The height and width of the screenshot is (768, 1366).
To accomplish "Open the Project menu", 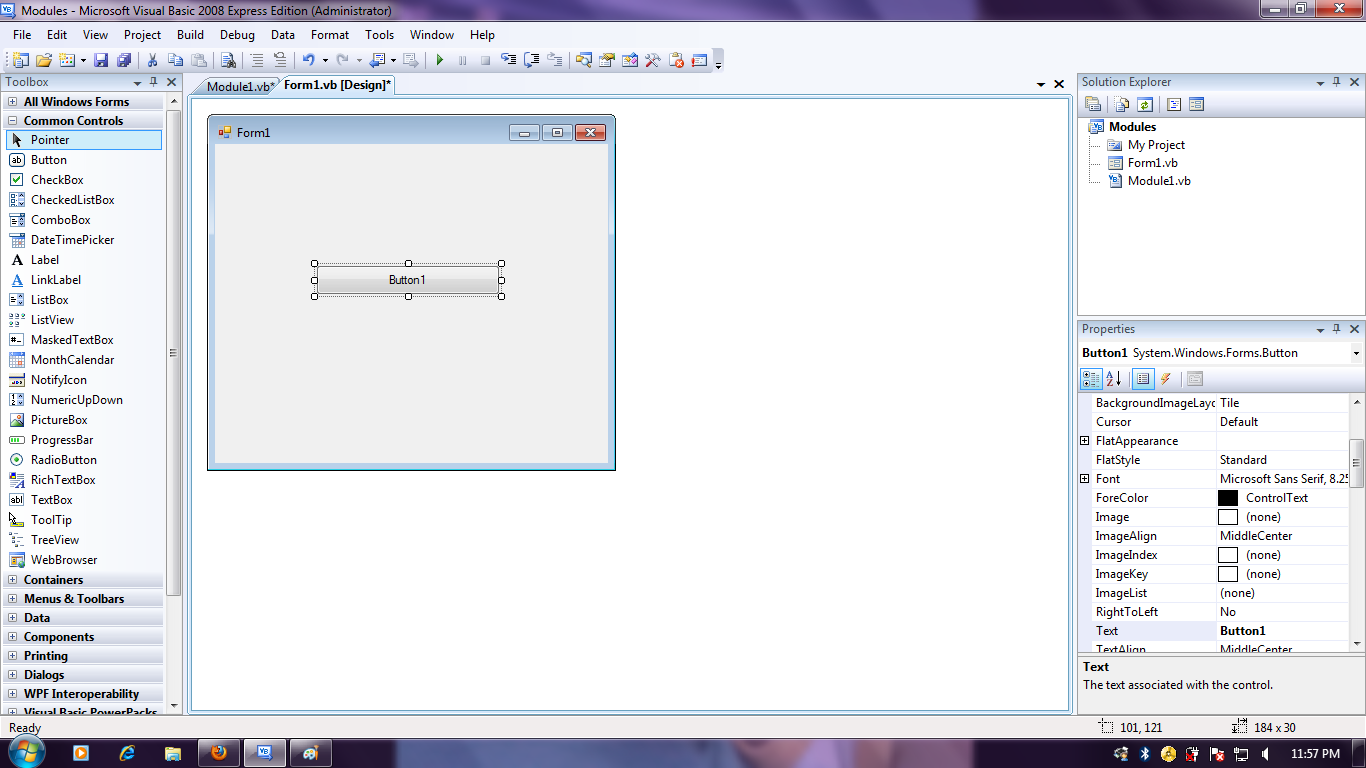I will (142, 34).
